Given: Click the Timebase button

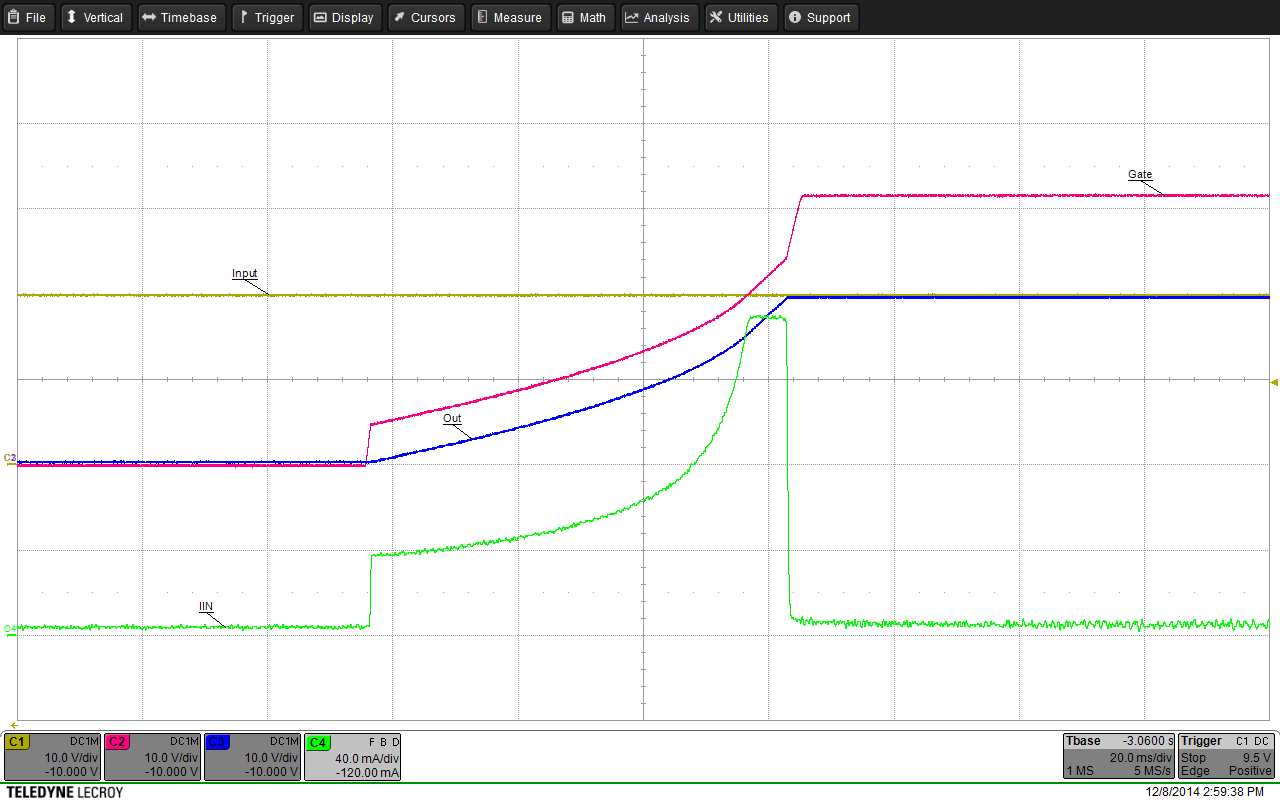Looking at the screenshot, I should click(181, 17).
